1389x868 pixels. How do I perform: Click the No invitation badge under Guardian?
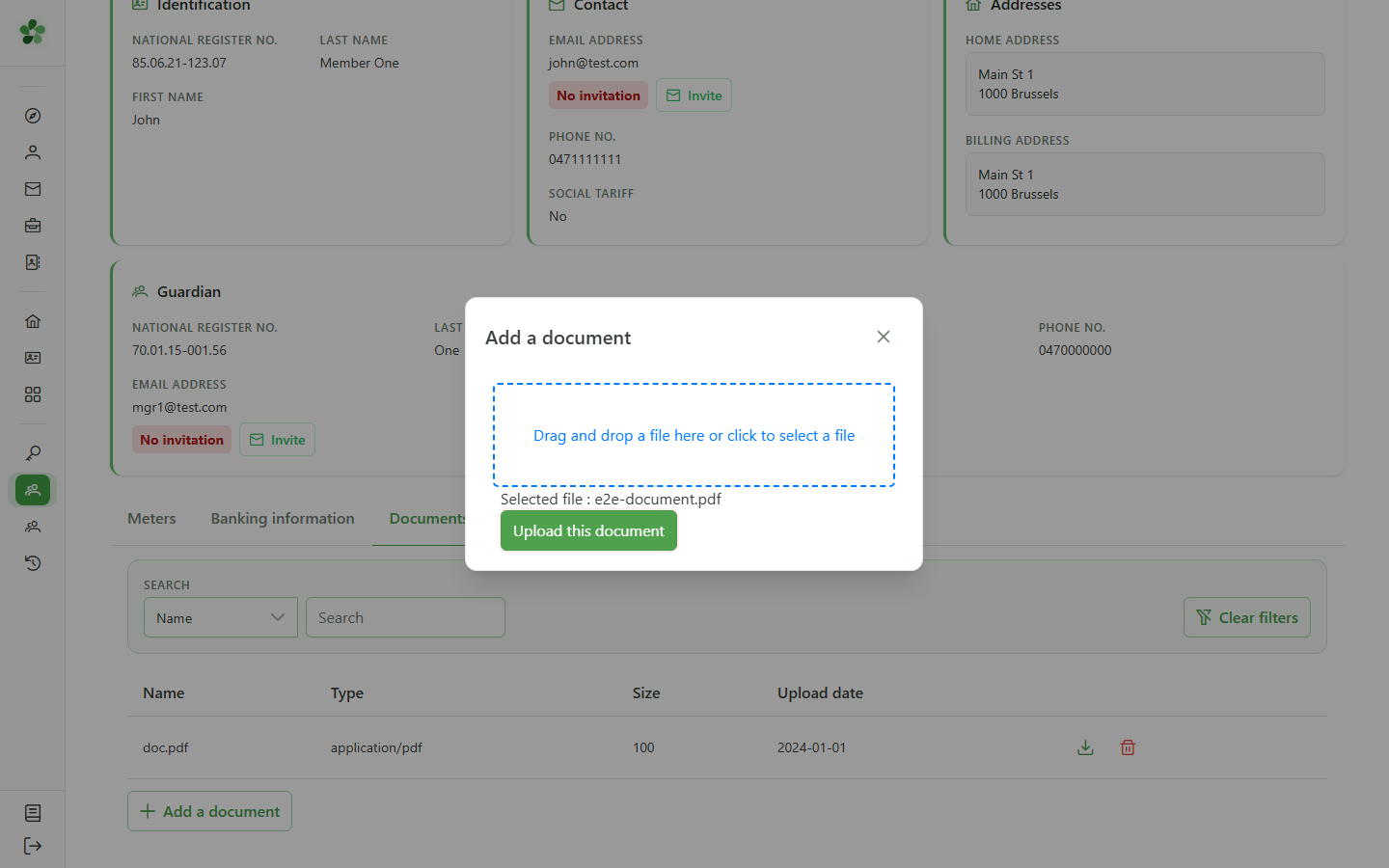(181, 440)
